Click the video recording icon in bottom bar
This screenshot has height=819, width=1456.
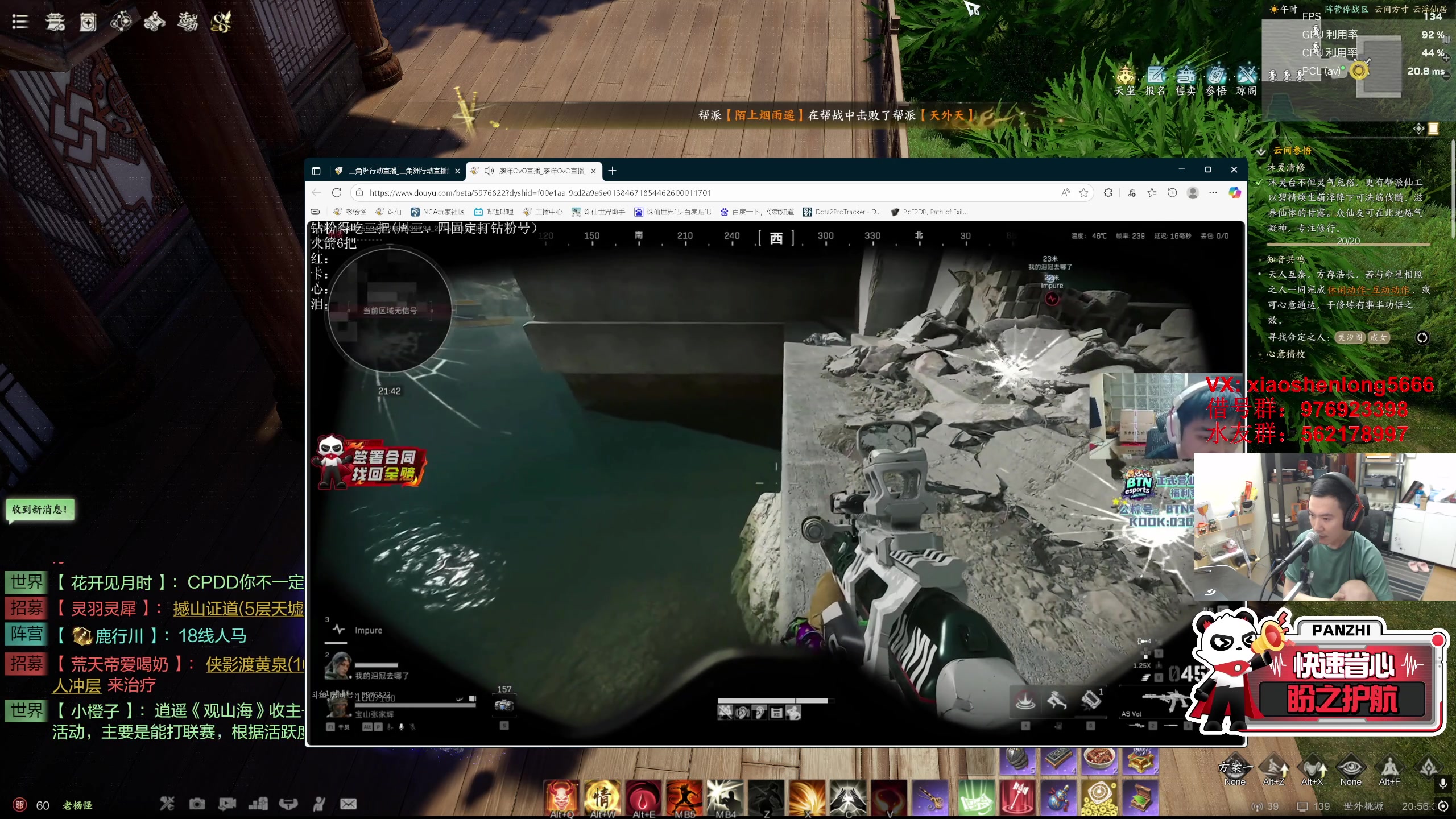[x=227, y=804]
